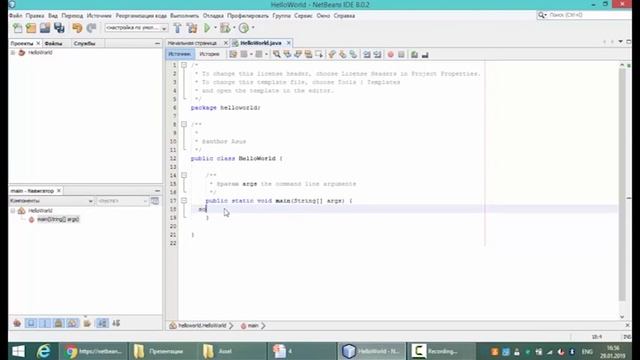Click the Shift Line Right icon
This screenshot has height=360, width=640.
[377, 54]
